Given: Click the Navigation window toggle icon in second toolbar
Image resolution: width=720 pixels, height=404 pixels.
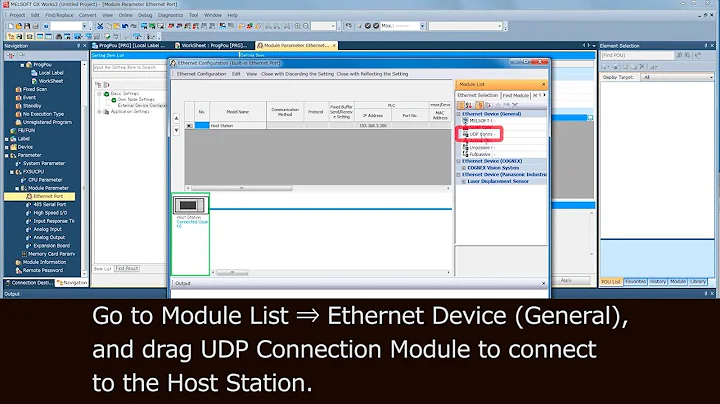Looking at the screenshot, I should tap(11, 36).
